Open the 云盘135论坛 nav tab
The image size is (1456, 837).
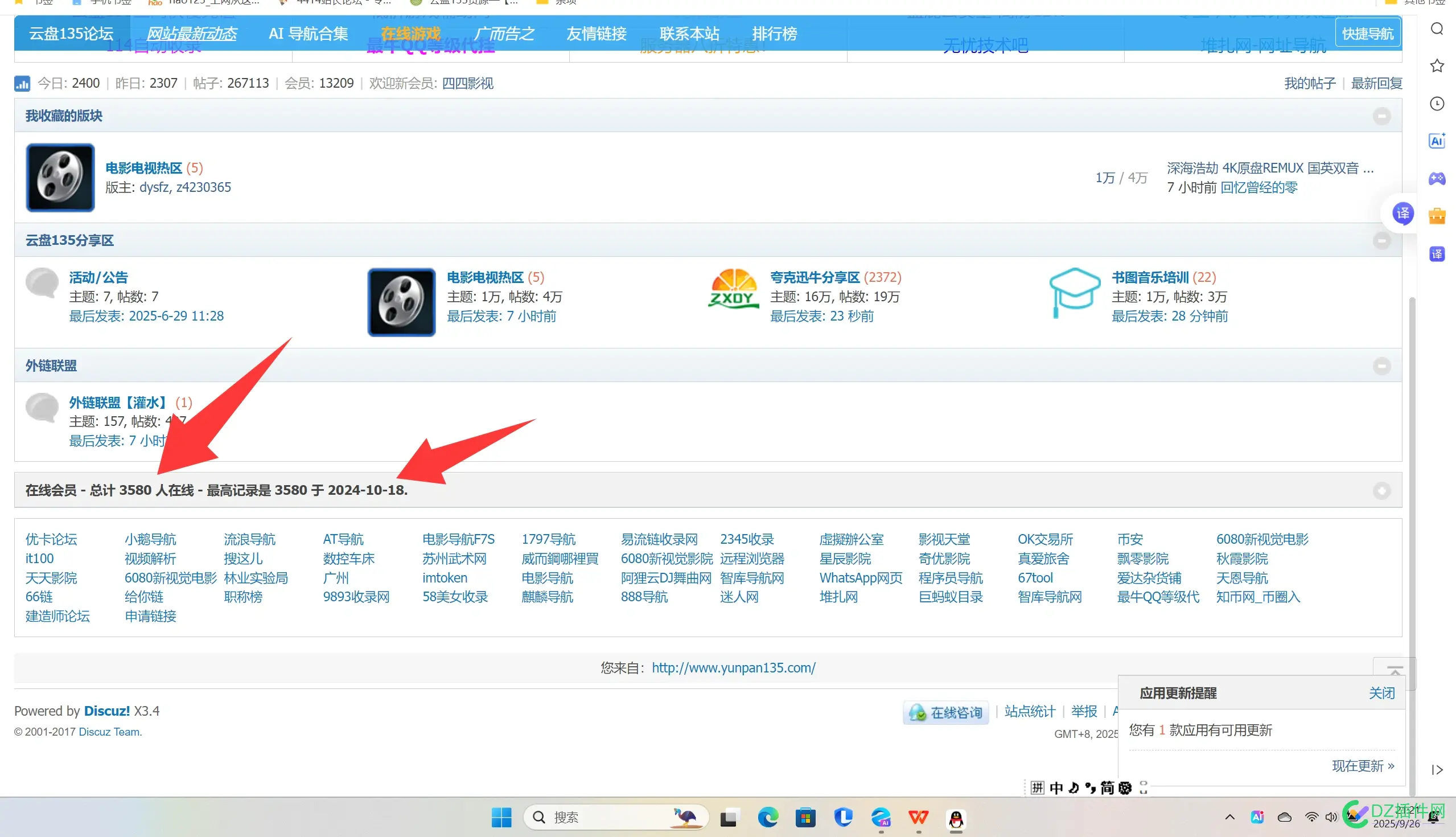point(71,34)
